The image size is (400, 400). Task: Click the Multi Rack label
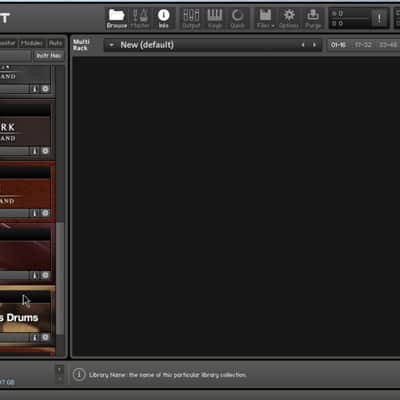click(81, 45)
